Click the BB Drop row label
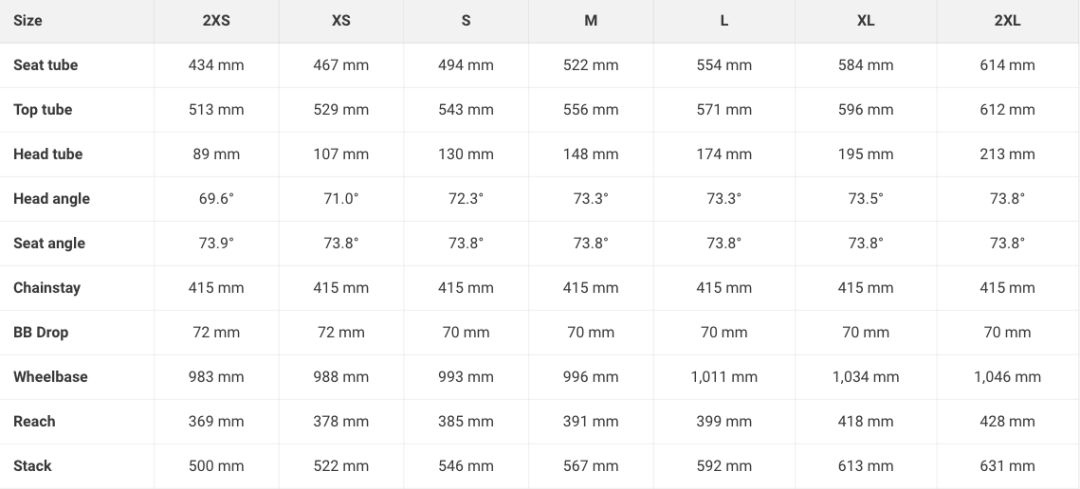This screenshot has height=489, width=1080. point(41,332)
